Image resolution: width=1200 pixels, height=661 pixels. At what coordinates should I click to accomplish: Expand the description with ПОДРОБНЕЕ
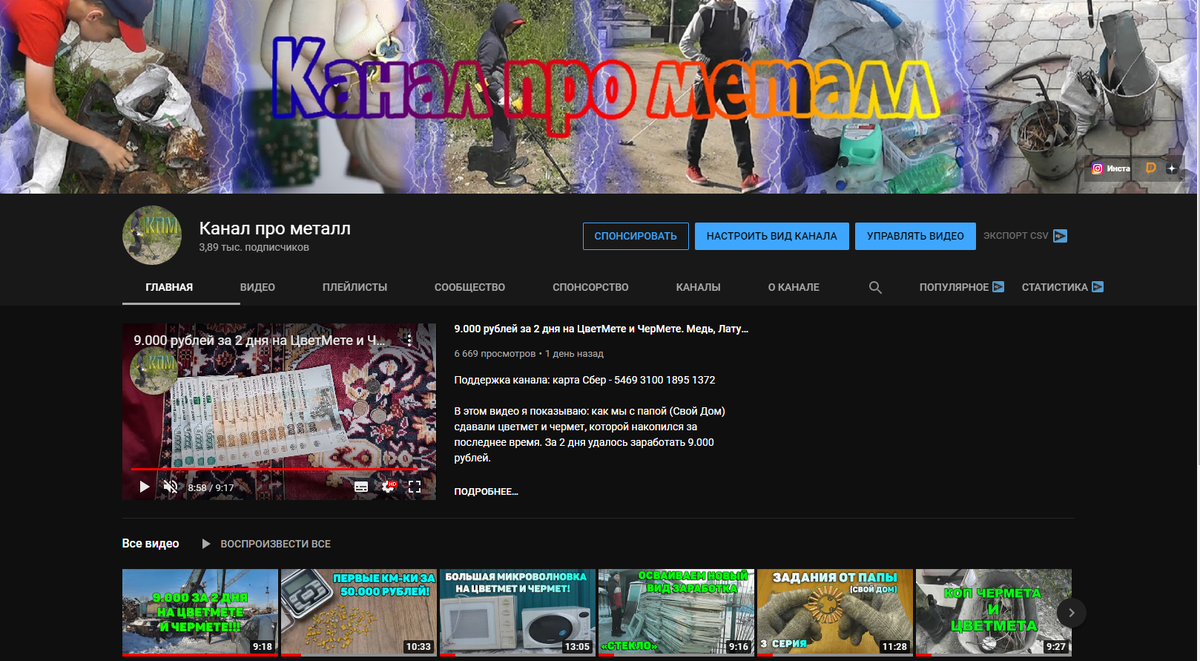point(484,491)
